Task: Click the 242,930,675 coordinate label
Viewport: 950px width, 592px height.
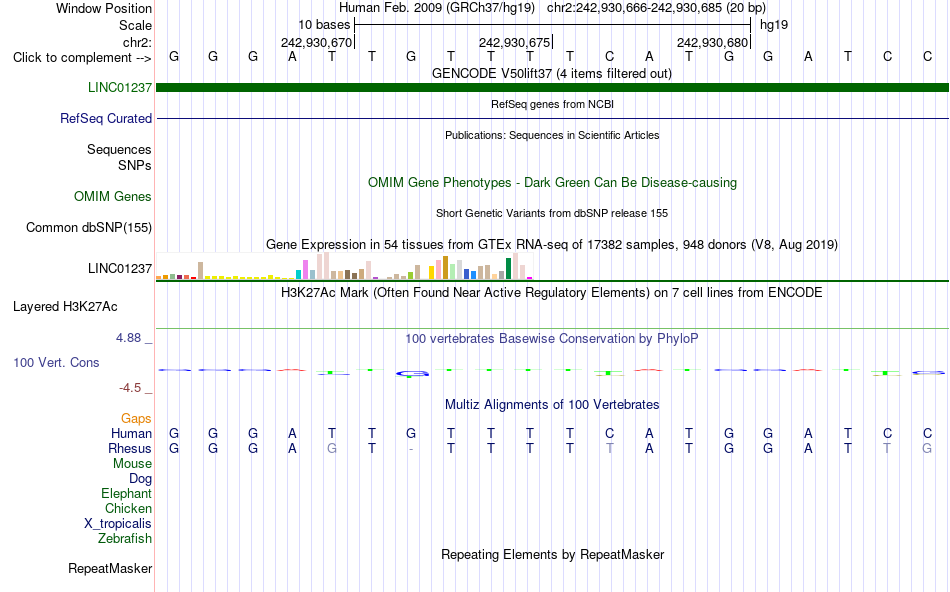Action: pos(514,43)
